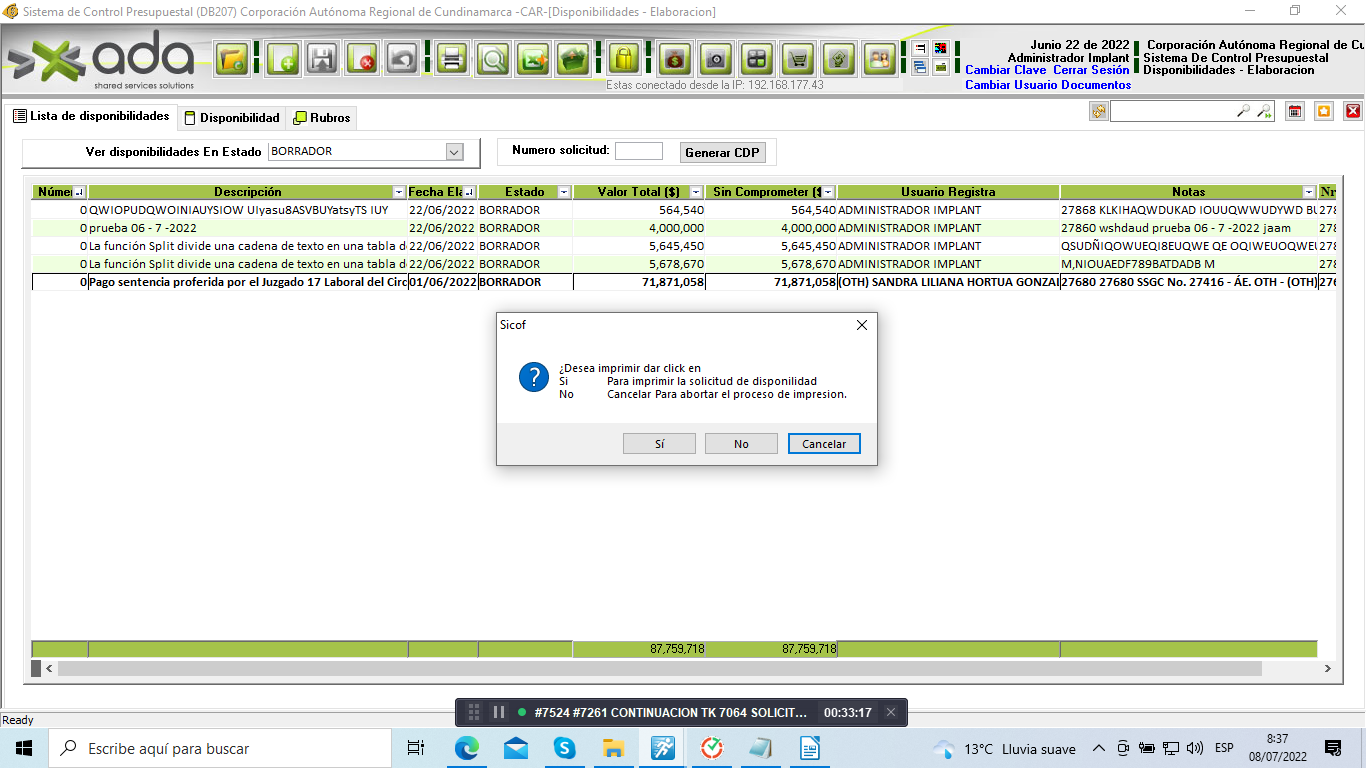
Task: Switch to the Rubros tab
Action: point(321,118)
